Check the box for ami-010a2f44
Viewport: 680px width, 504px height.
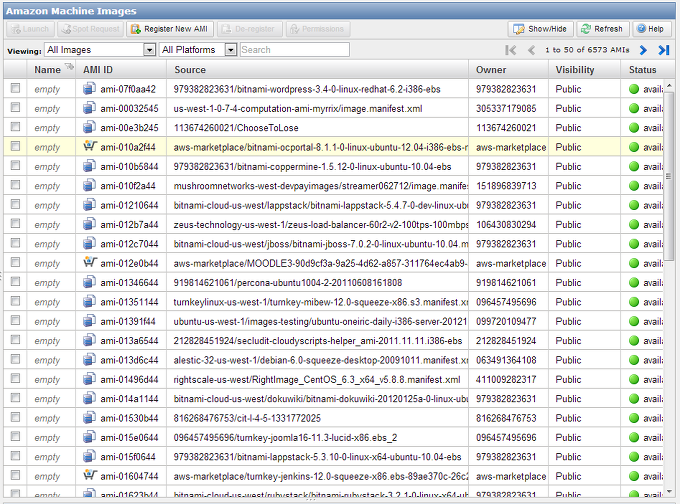(x=16, y=146)
